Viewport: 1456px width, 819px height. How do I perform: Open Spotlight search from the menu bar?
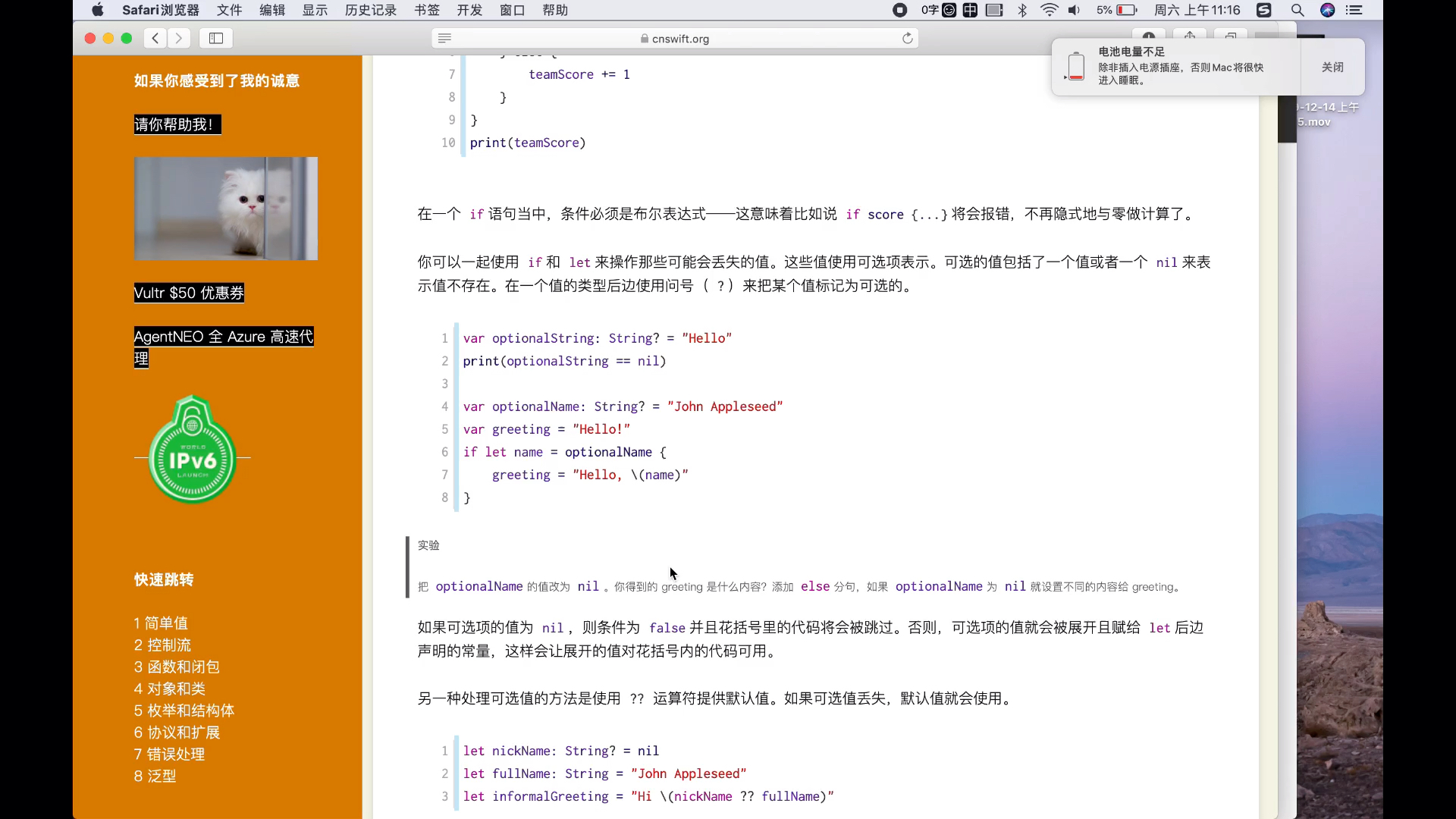pyautogui.click(x=1297, y=10)
